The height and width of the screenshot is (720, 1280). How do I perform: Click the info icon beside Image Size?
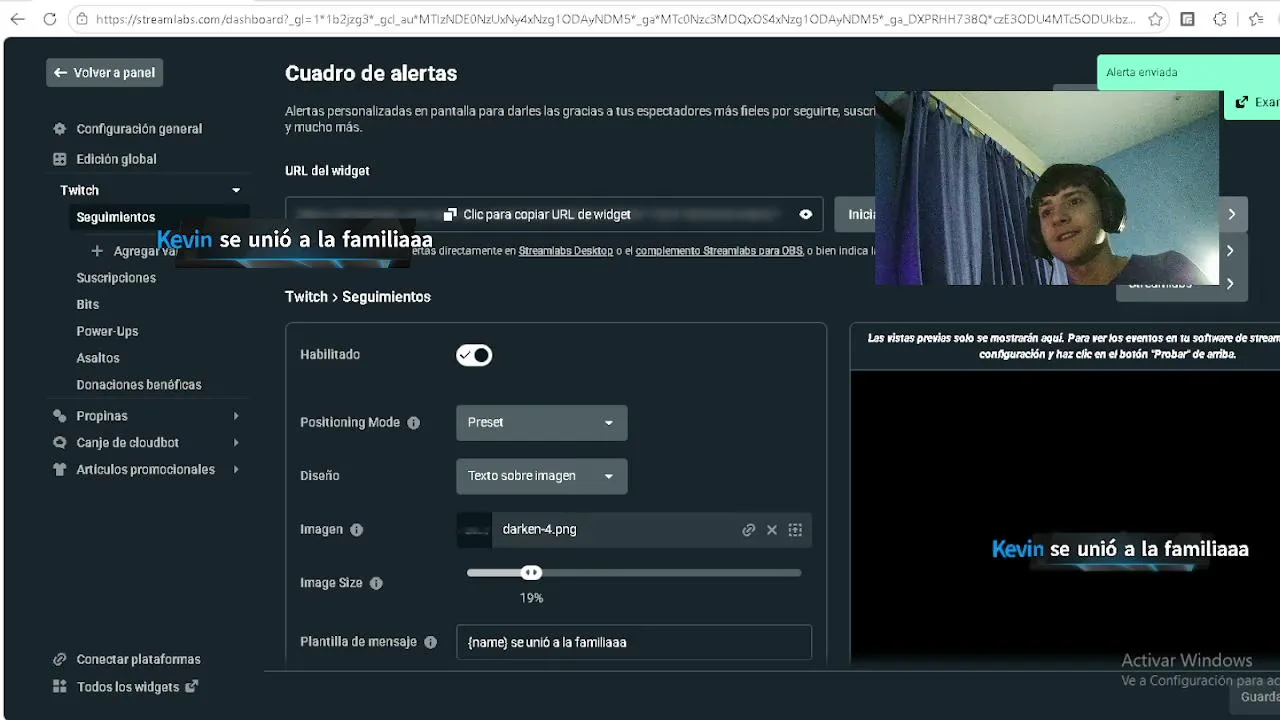click(x=376, y=583)
